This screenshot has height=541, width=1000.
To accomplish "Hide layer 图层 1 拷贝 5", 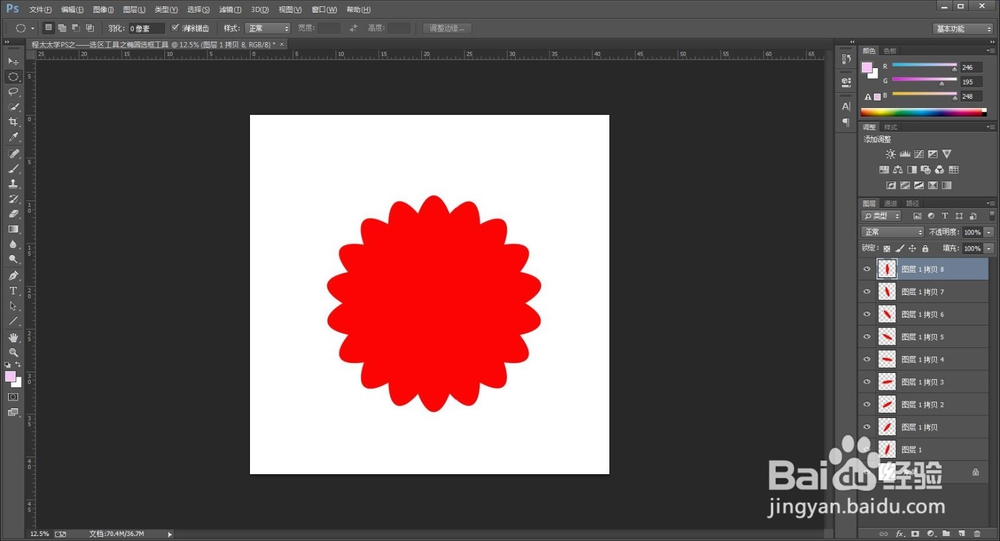I will [x=867, y=337].
